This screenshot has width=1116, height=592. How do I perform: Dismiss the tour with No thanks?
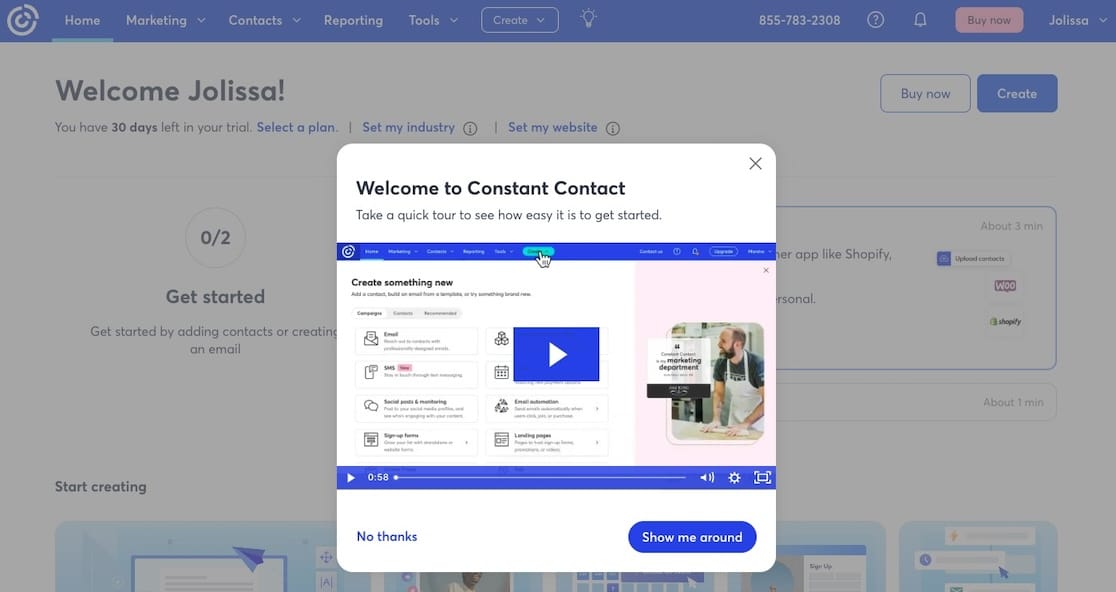(387, 537)
